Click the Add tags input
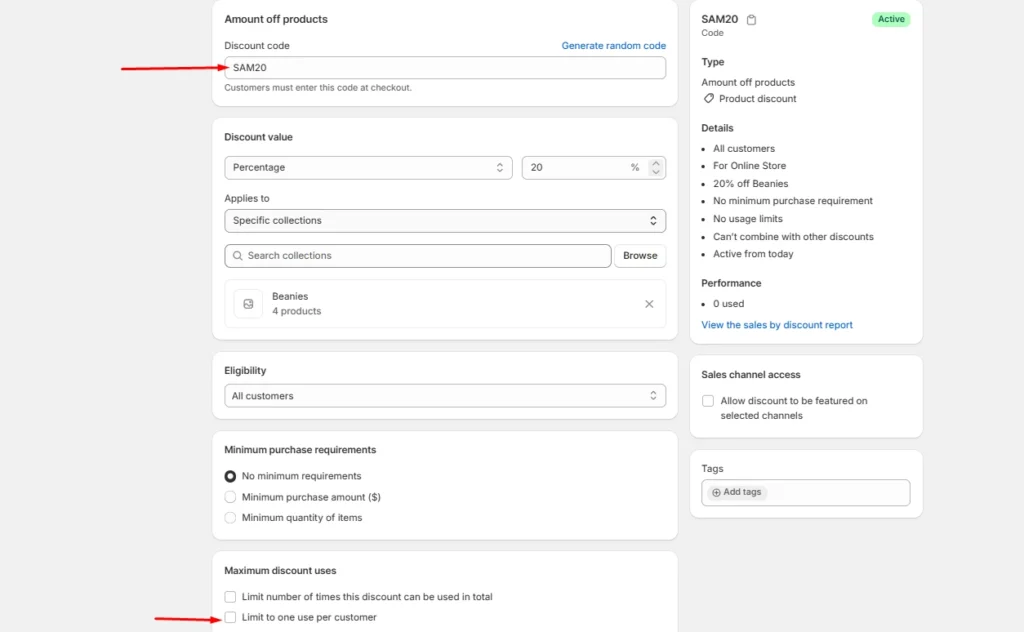 pos(805,492)
